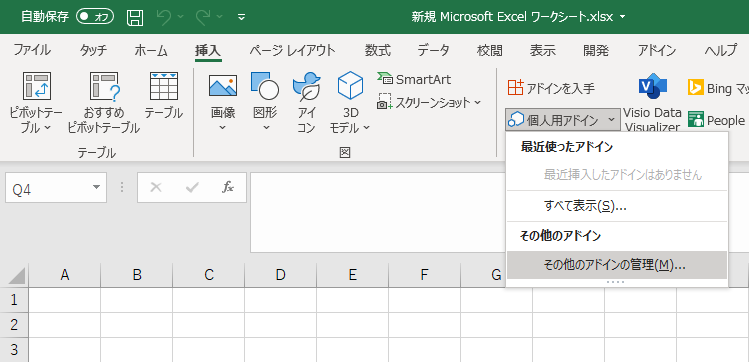Select column B header
Image resolution: width=749 pixels, height=362 pixels.
pos(137,275)
